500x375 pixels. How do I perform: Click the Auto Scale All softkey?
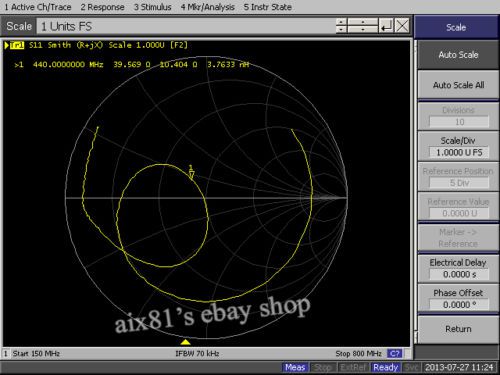pos(458,85)
